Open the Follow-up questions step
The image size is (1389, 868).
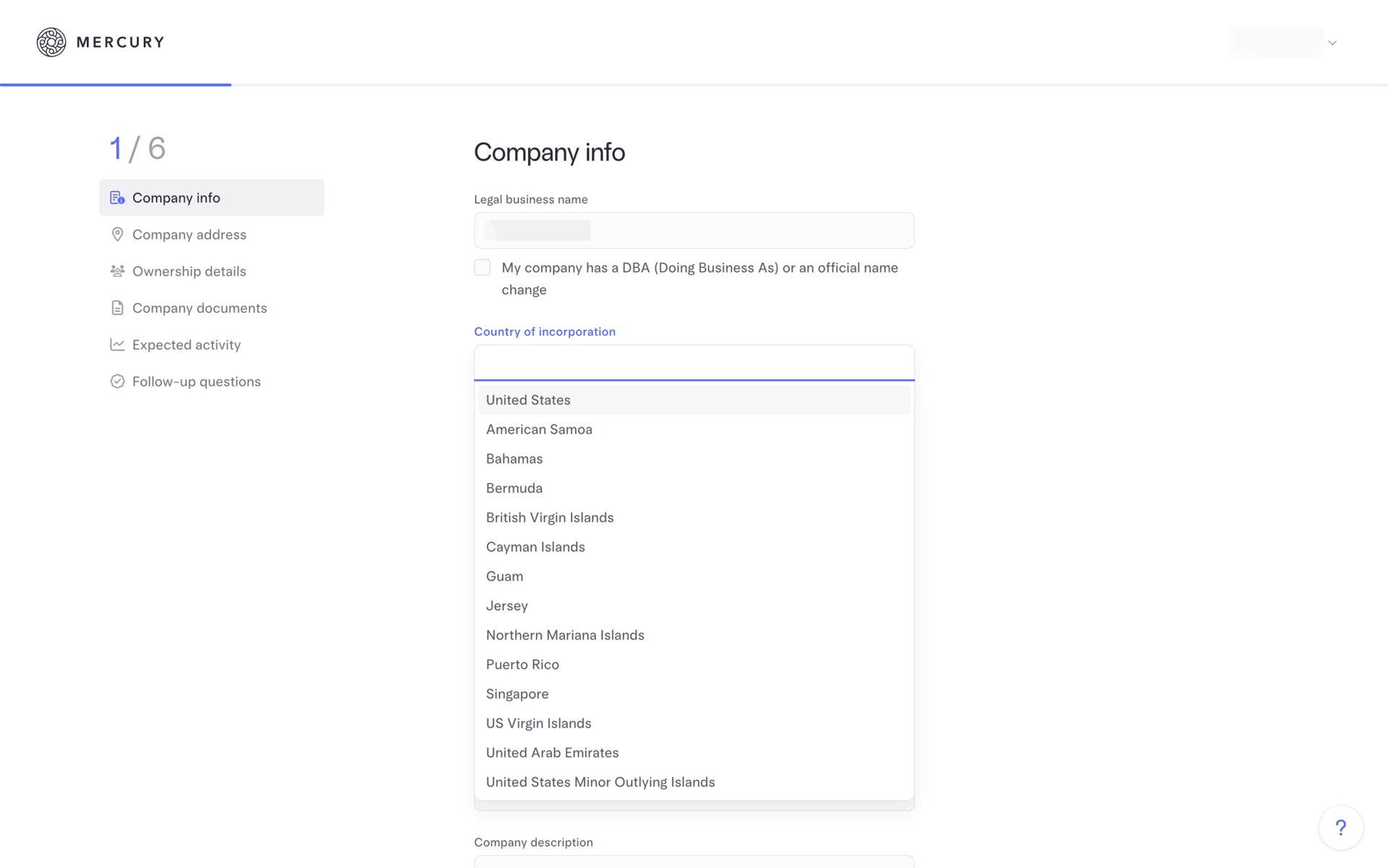click(x=211, y=381)
